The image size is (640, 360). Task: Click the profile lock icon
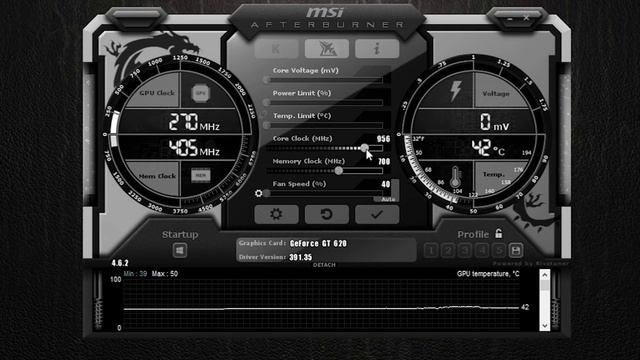498,233
